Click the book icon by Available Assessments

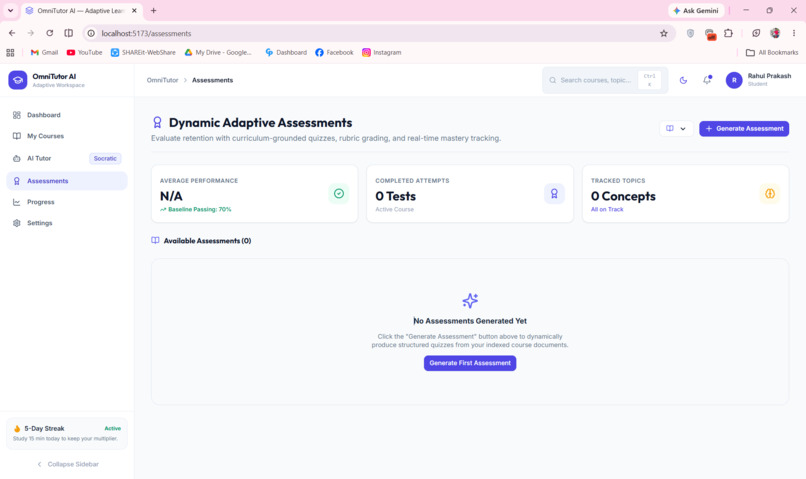click(155, 241)
